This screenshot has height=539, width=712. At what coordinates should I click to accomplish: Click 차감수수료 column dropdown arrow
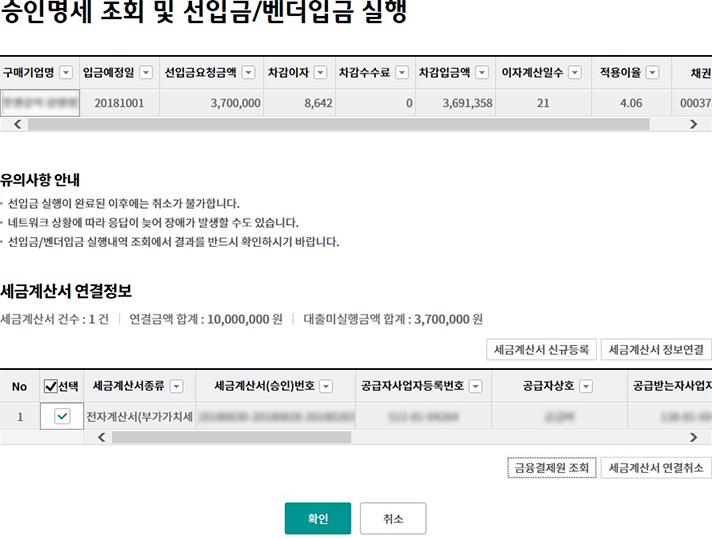401,73
